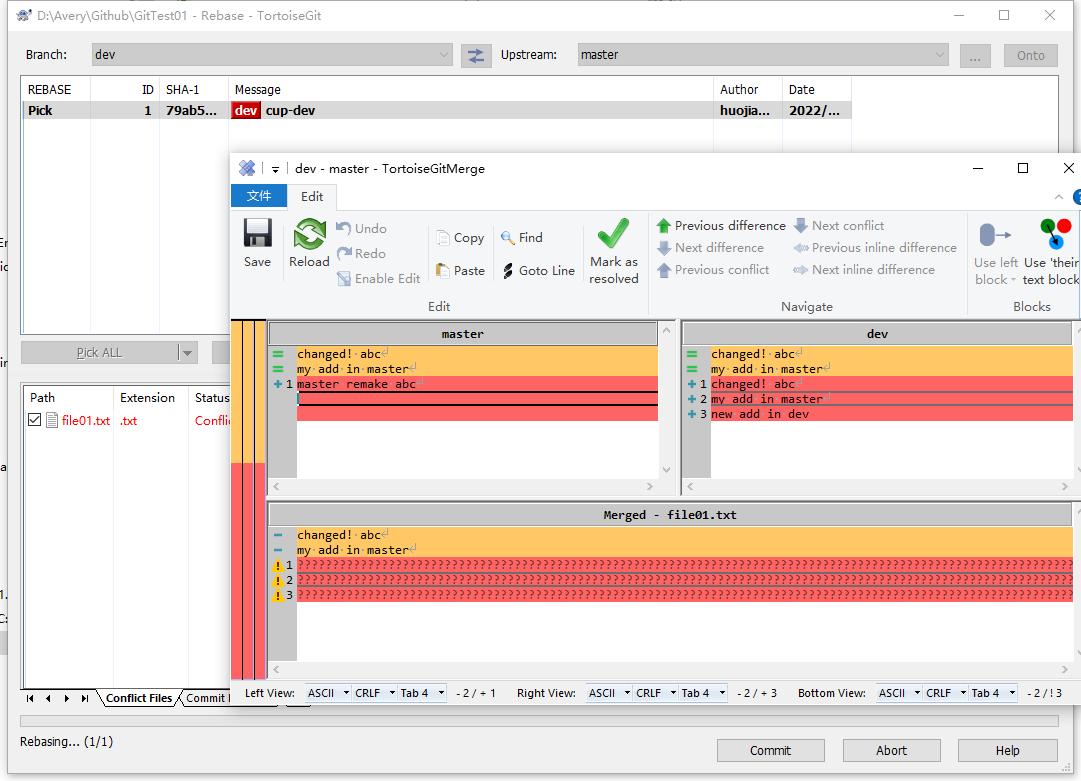This screenshot has height=781, width=1081.
Task: Open the Bottom View Tab 4 dropdown
Action: point(993,693)
